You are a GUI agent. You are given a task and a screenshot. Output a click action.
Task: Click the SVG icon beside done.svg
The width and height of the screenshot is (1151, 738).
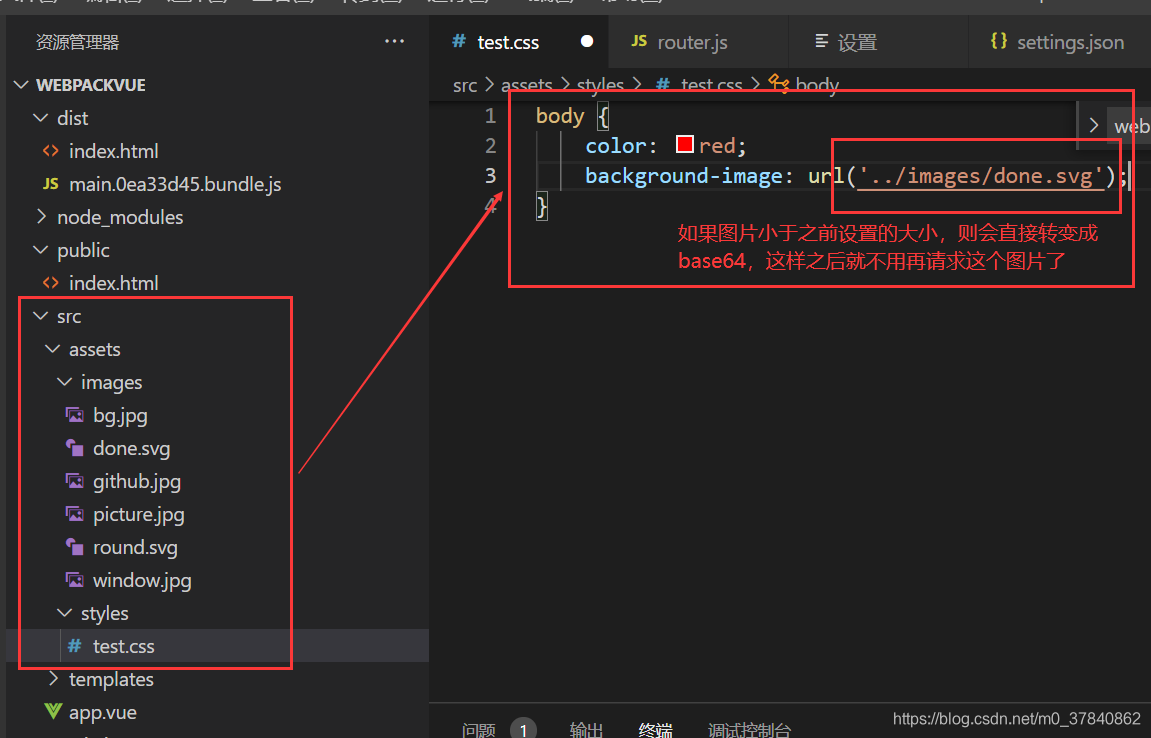[74, 448]
